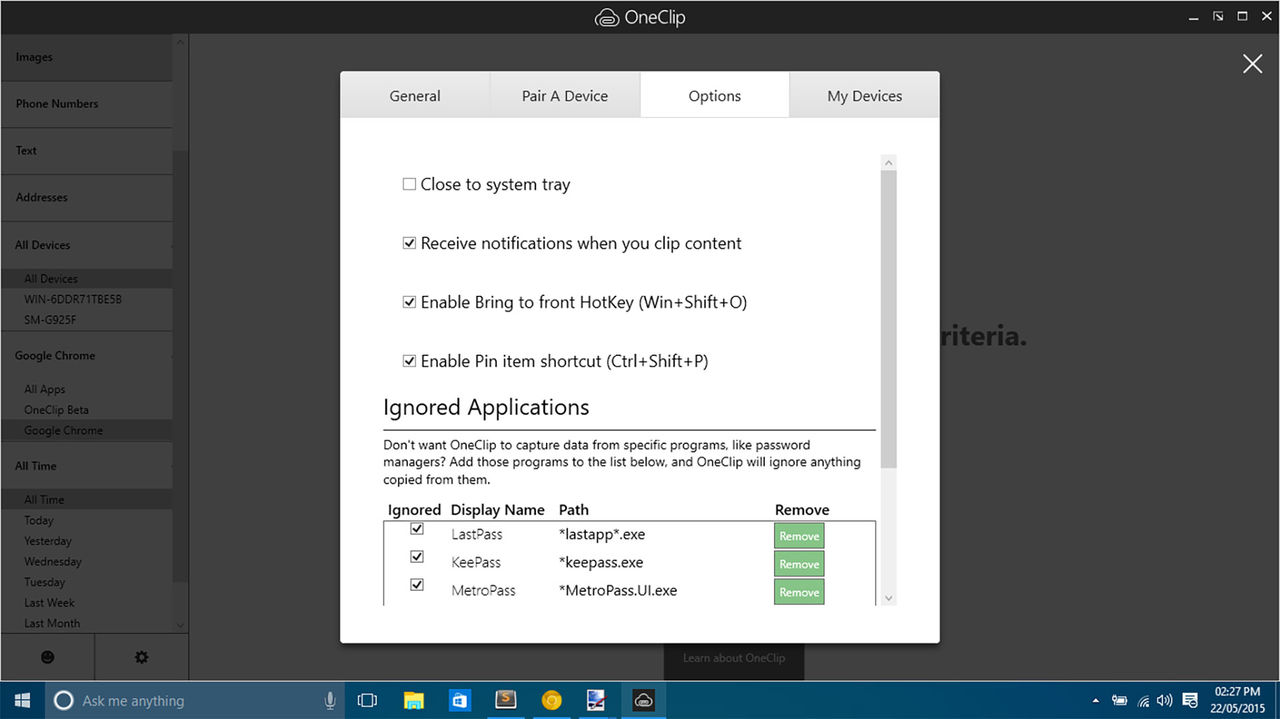Open the OneClip settings gear icon
The width and height of the screenshot is (1280, 719).
click(141, 657)
